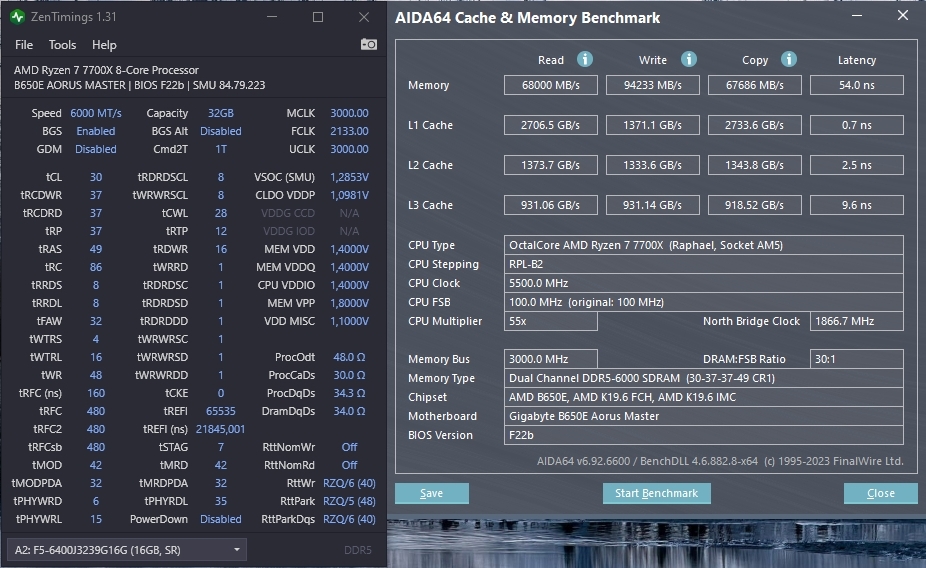Viewport: 926px width, 568px height.
Task: Click the Read column info icon
Action: [585, 60]
